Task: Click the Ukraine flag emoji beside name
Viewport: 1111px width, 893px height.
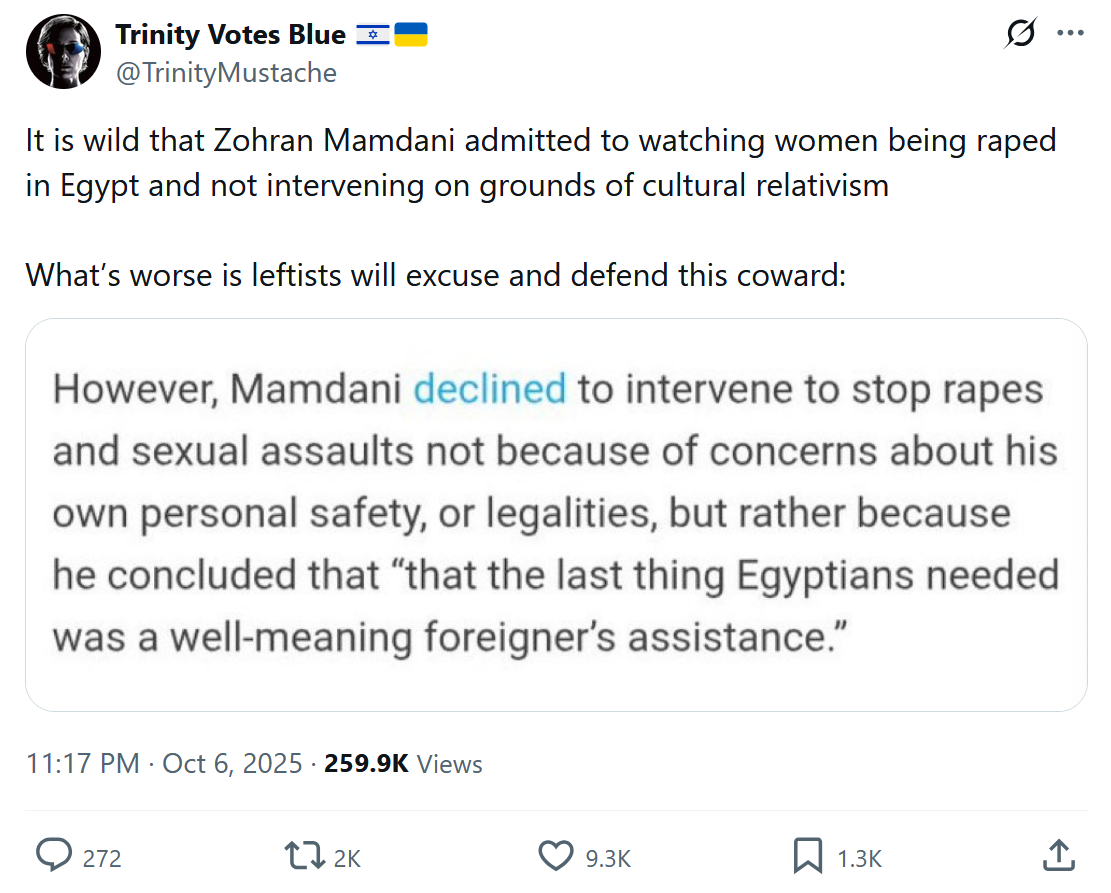Action: [410, 35]
